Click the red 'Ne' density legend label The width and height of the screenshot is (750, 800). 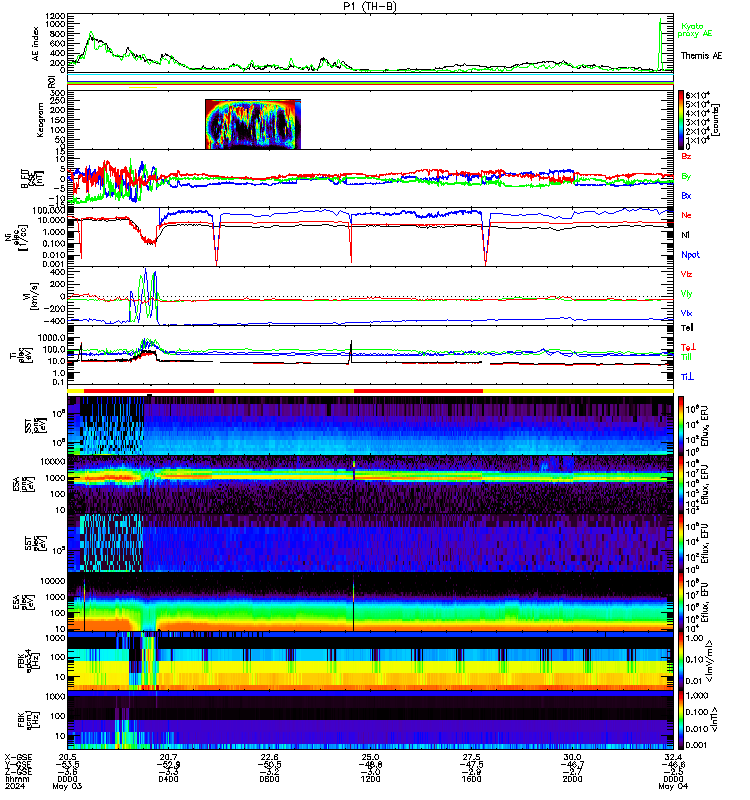tap(686, 215)
